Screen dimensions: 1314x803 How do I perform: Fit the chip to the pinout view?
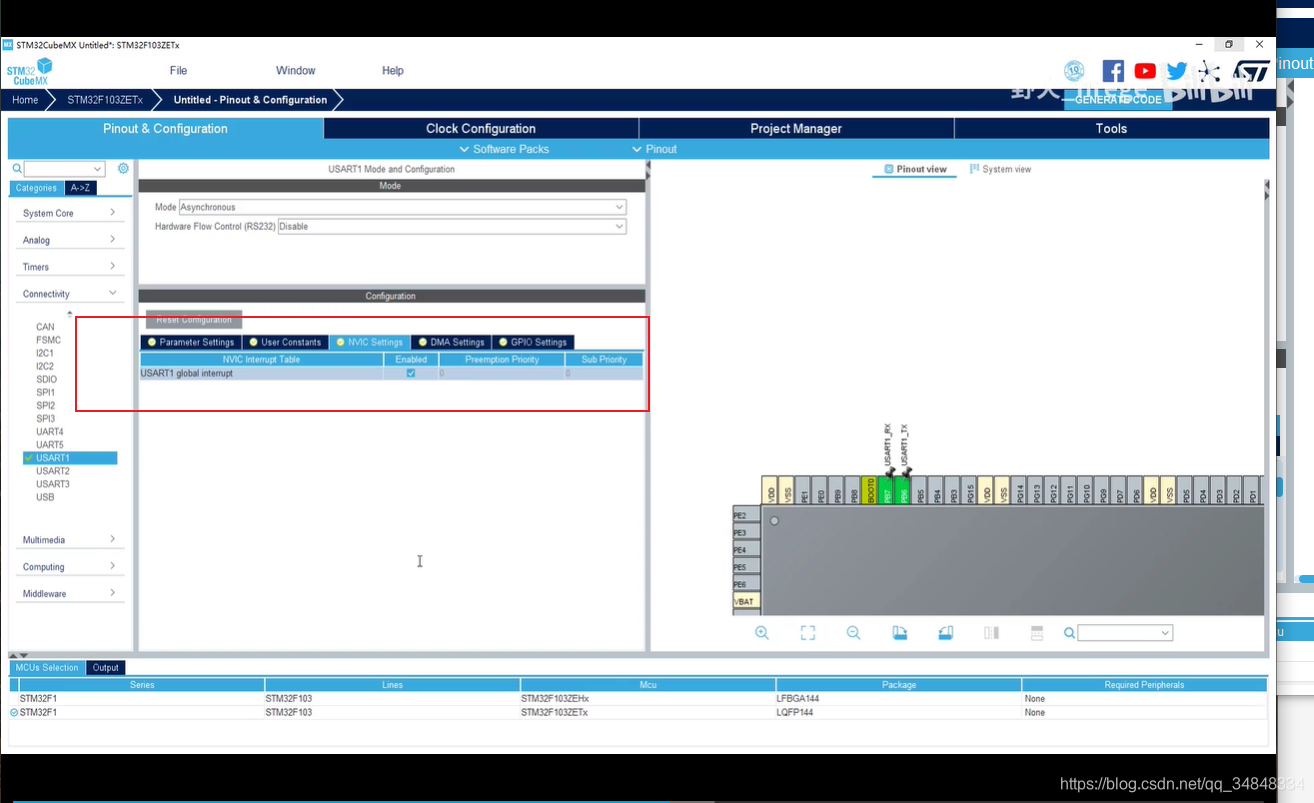(x=808, y=633)
